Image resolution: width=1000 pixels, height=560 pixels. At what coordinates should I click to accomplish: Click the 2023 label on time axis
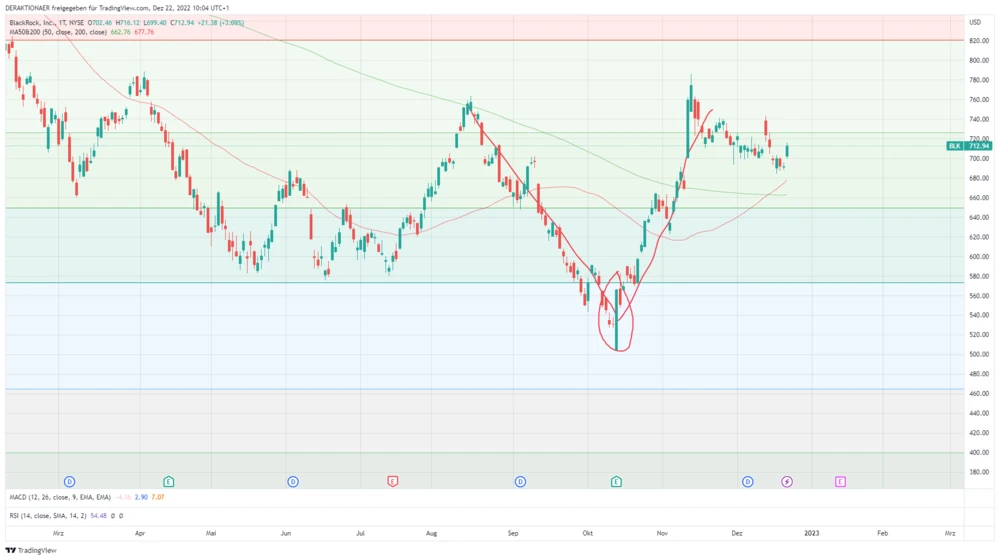811,533
